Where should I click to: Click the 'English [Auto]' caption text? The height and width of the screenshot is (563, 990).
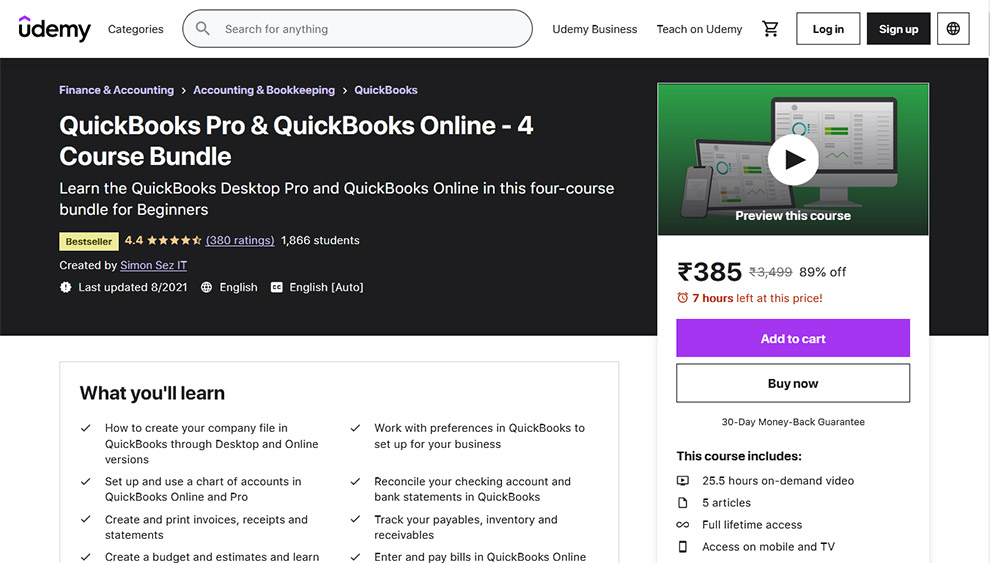tap(326, 287)
